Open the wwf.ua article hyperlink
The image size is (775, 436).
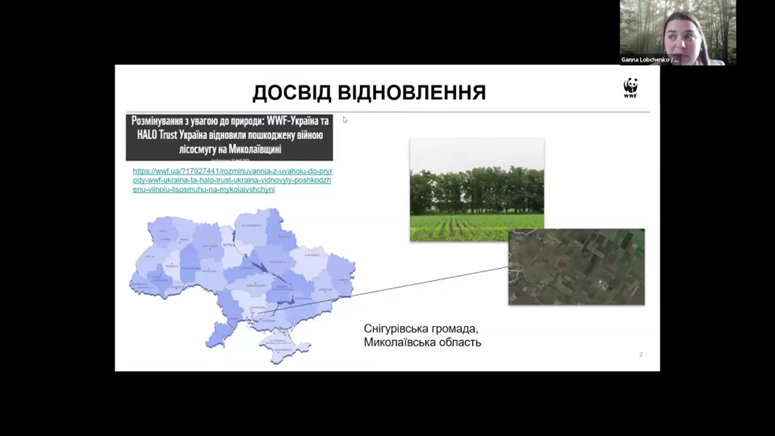click(x=231, y=180)
